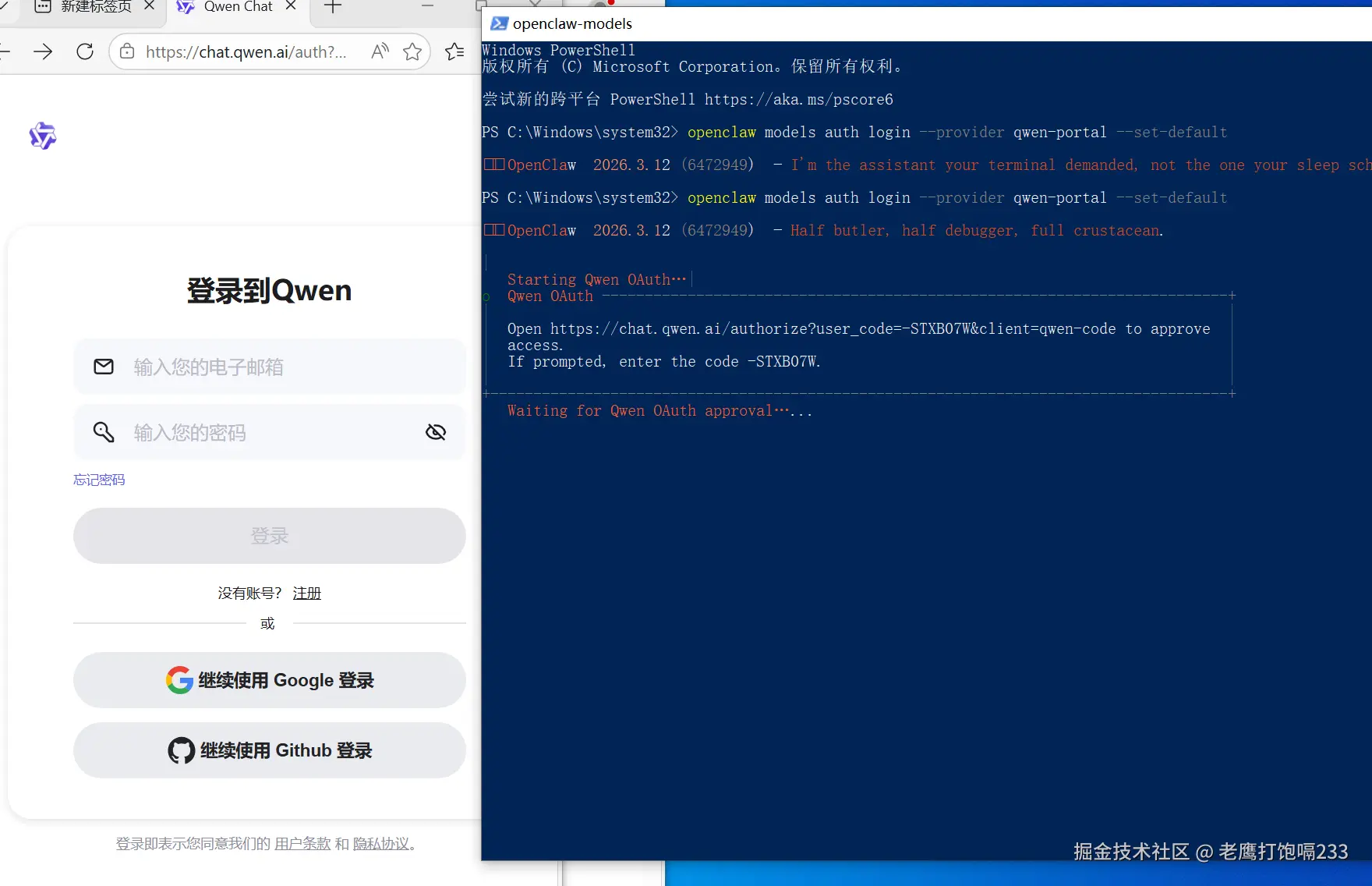This screenshot has height=886, width=1372.
Task: Click the Google logo on the login button
Action: point(179,680)
